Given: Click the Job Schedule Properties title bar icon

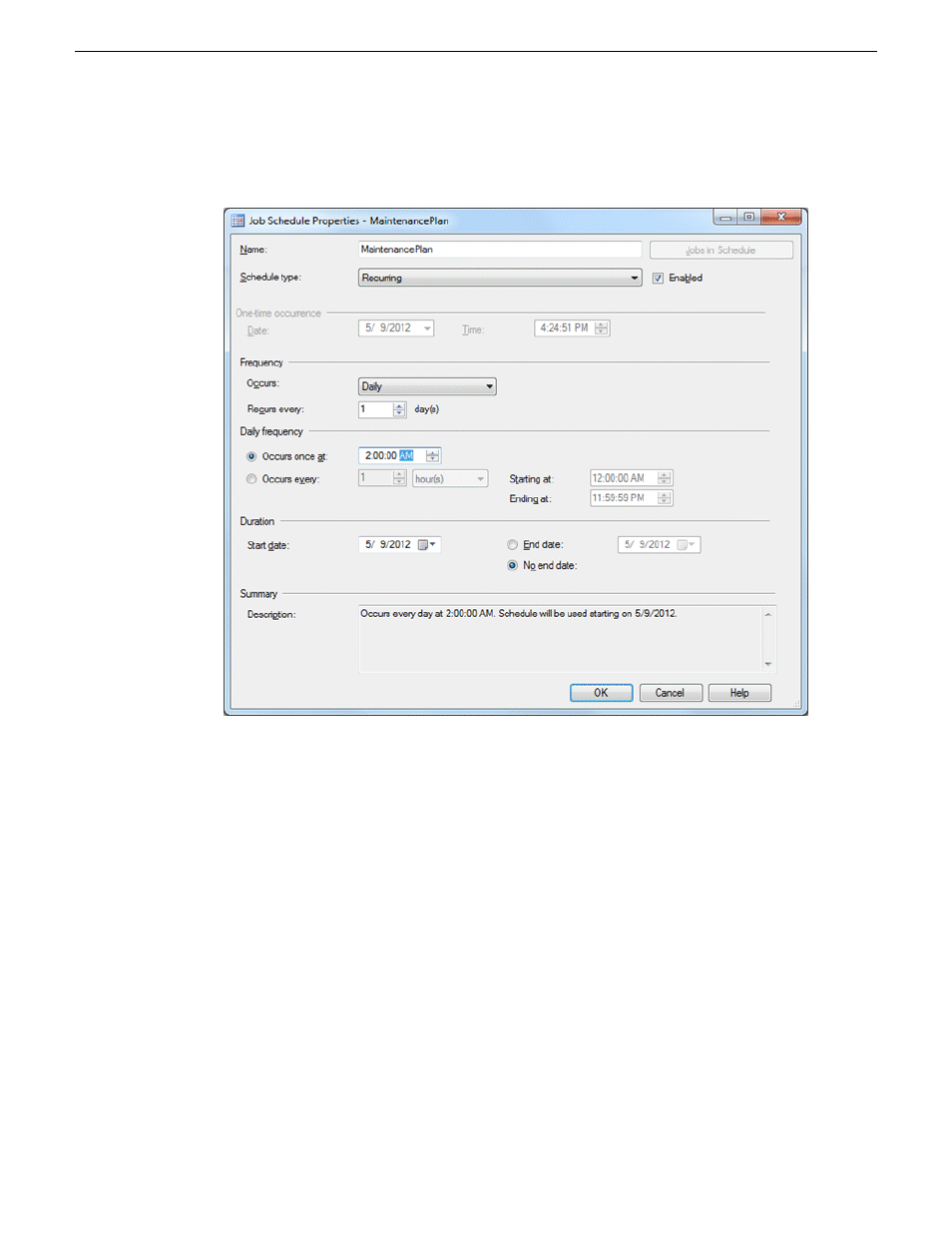Looking at the screenshot, I should (x=238, y=221).
